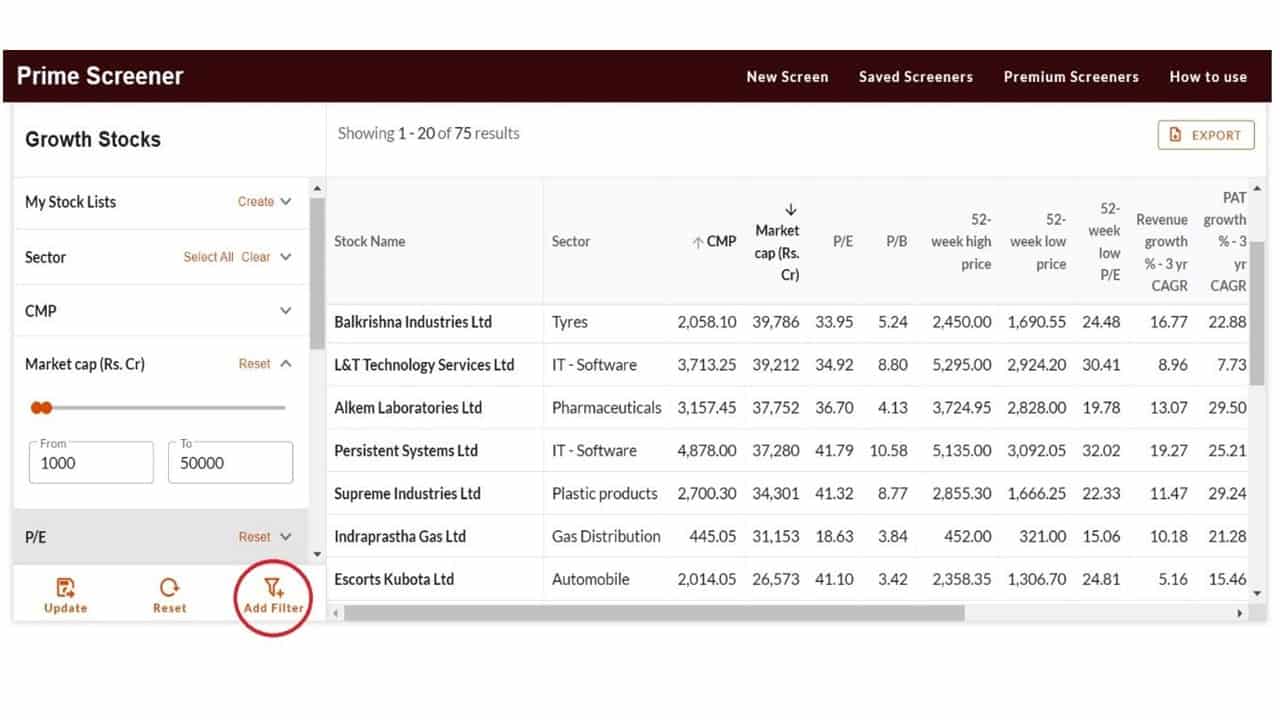The height and width of the screenshot is (720, 1280).
Task: Click Clear in Sector filter
Action: (x=256, y=257)
